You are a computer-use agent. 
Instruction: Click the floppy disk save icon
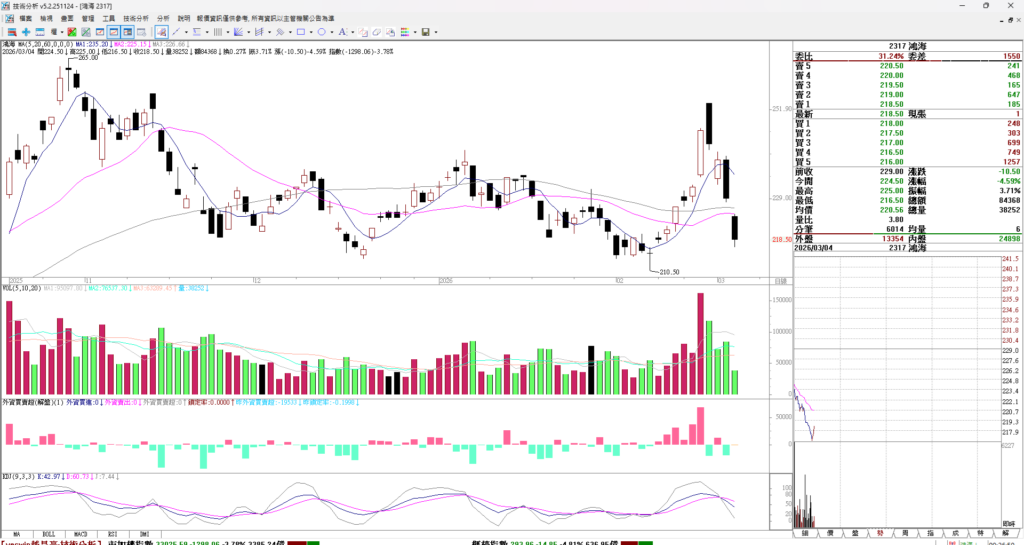click(425, 32)
